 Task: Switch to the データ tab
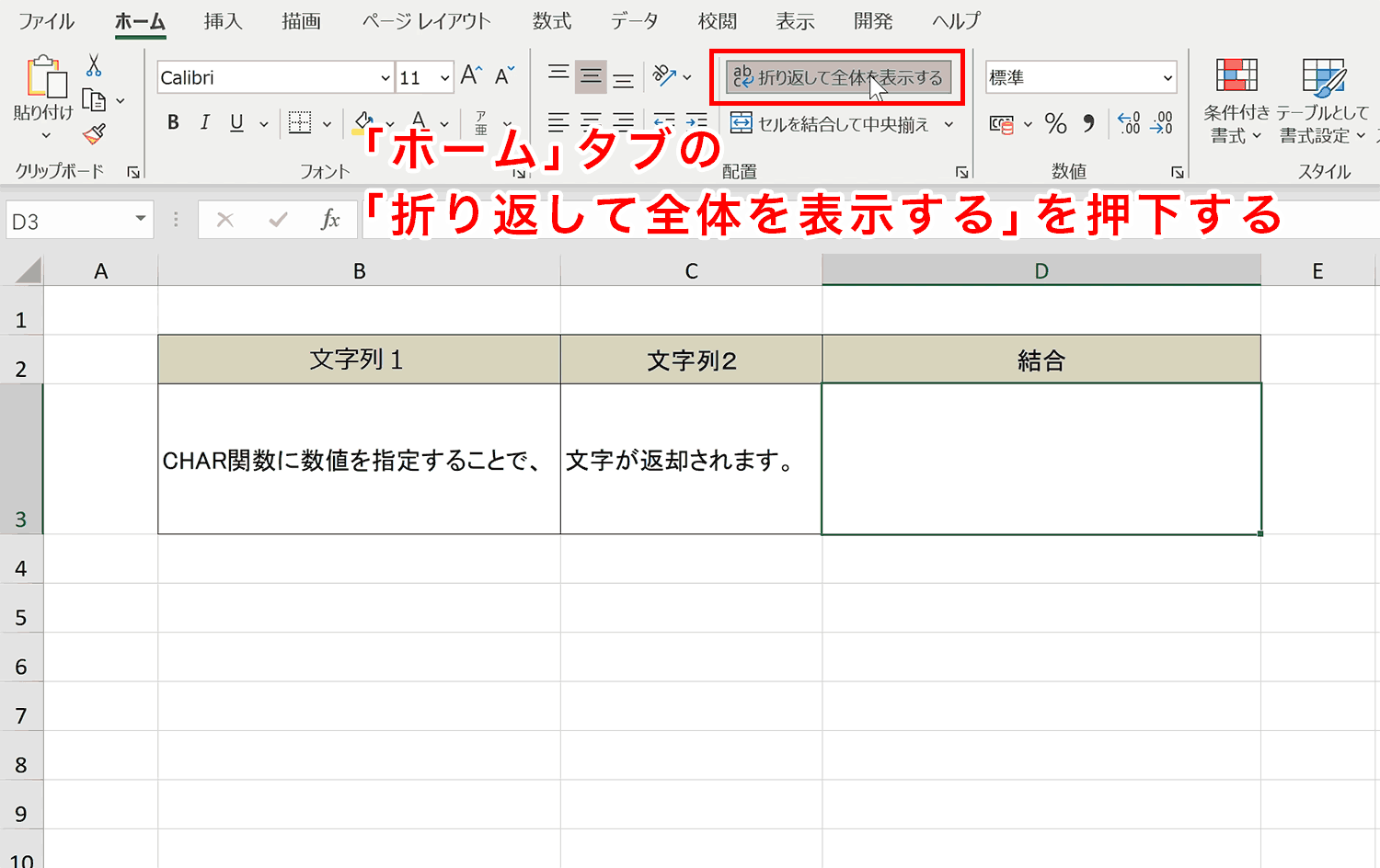(634, 21)
